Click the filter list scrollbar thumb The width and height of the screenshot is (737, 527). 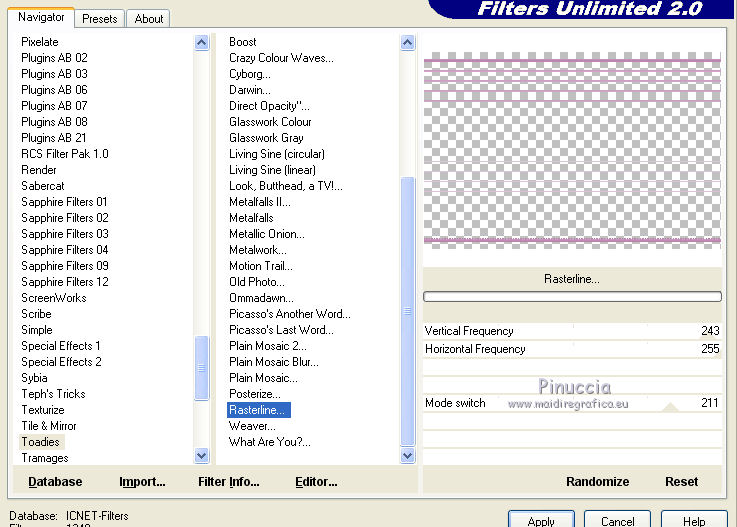[408, 311]
